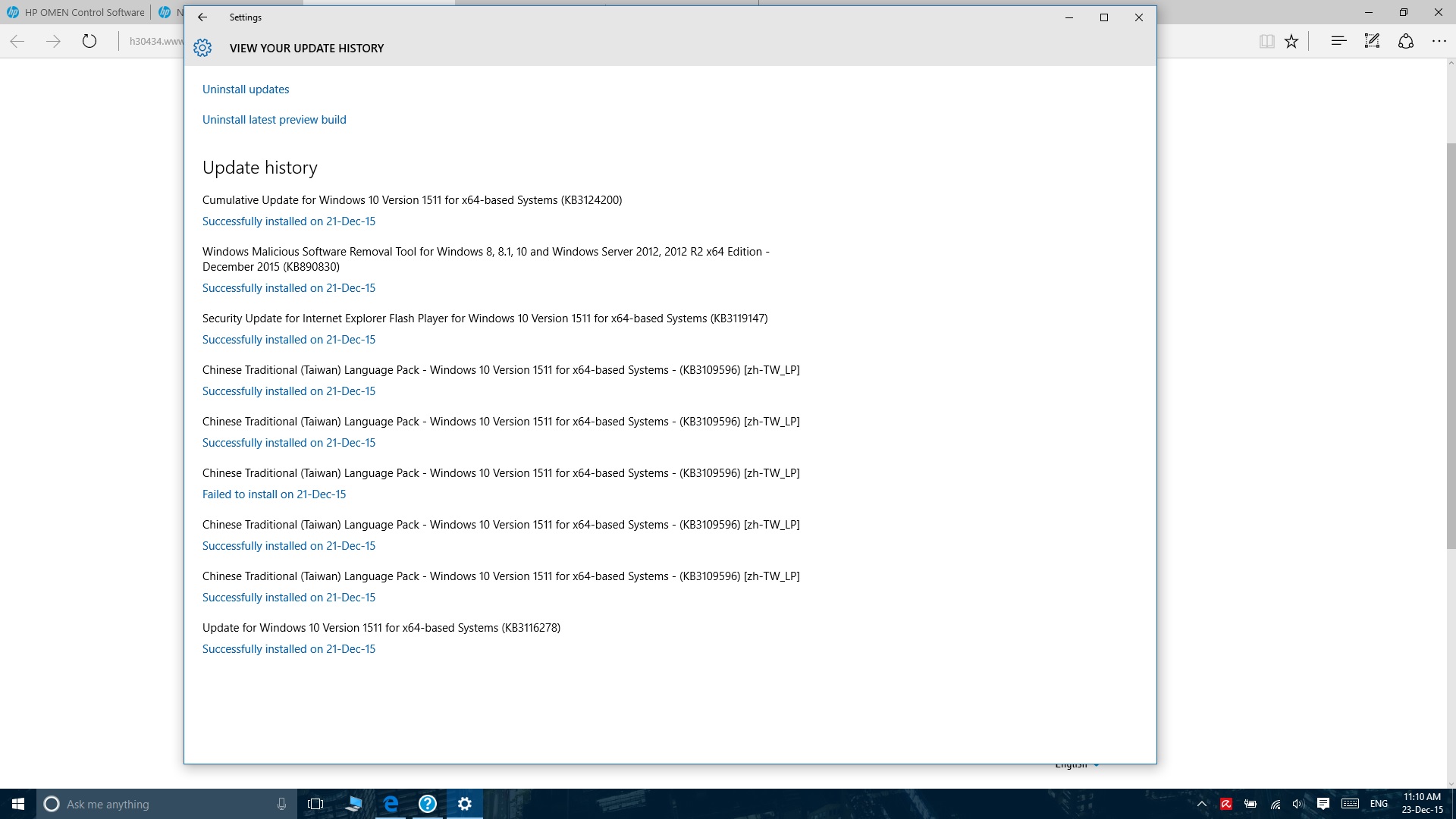
Task: Click Edge's back navigation arrow
Action: click(17, 41)
